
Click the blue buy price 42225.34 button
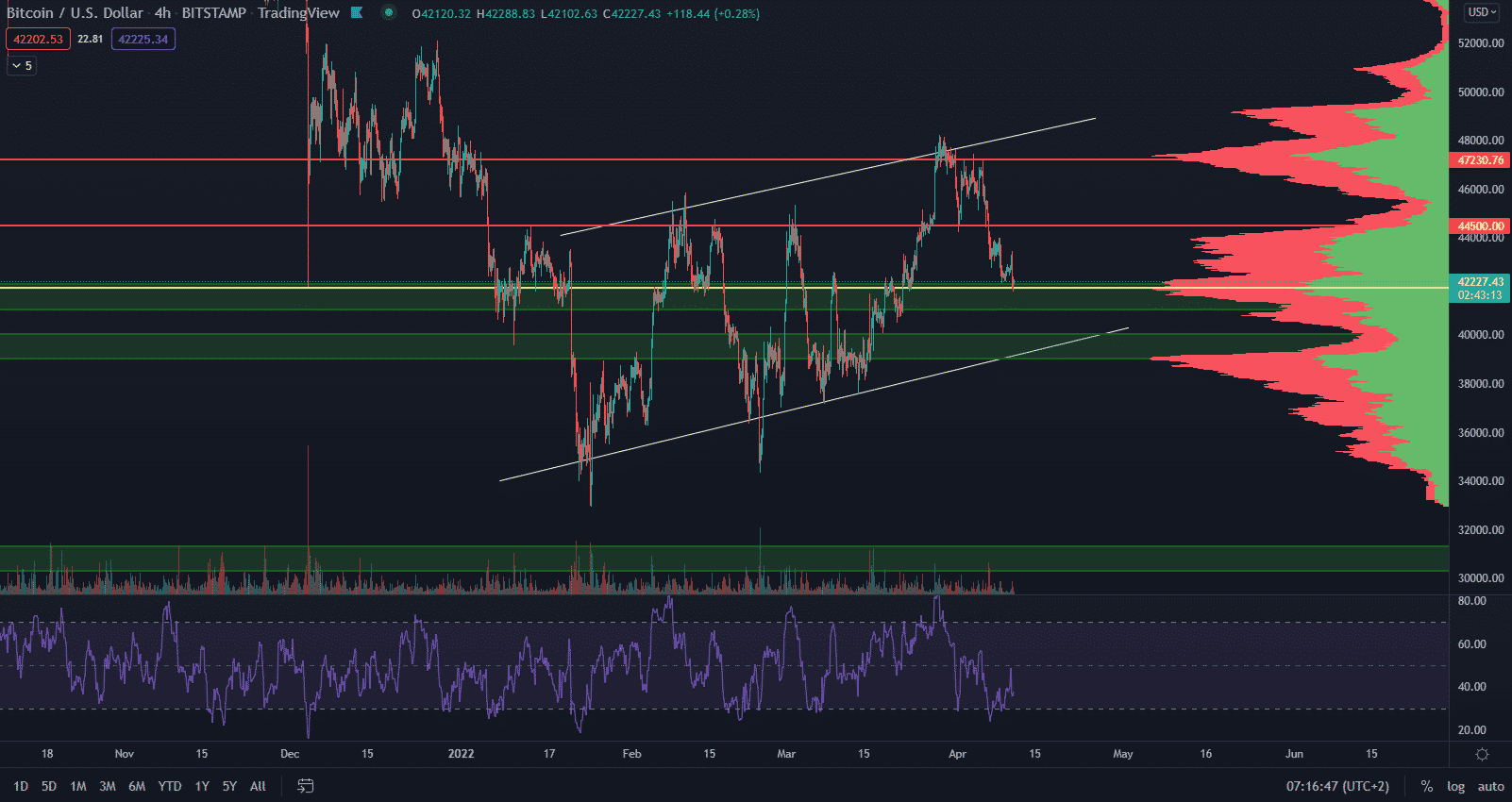click(x=143, y=39)
